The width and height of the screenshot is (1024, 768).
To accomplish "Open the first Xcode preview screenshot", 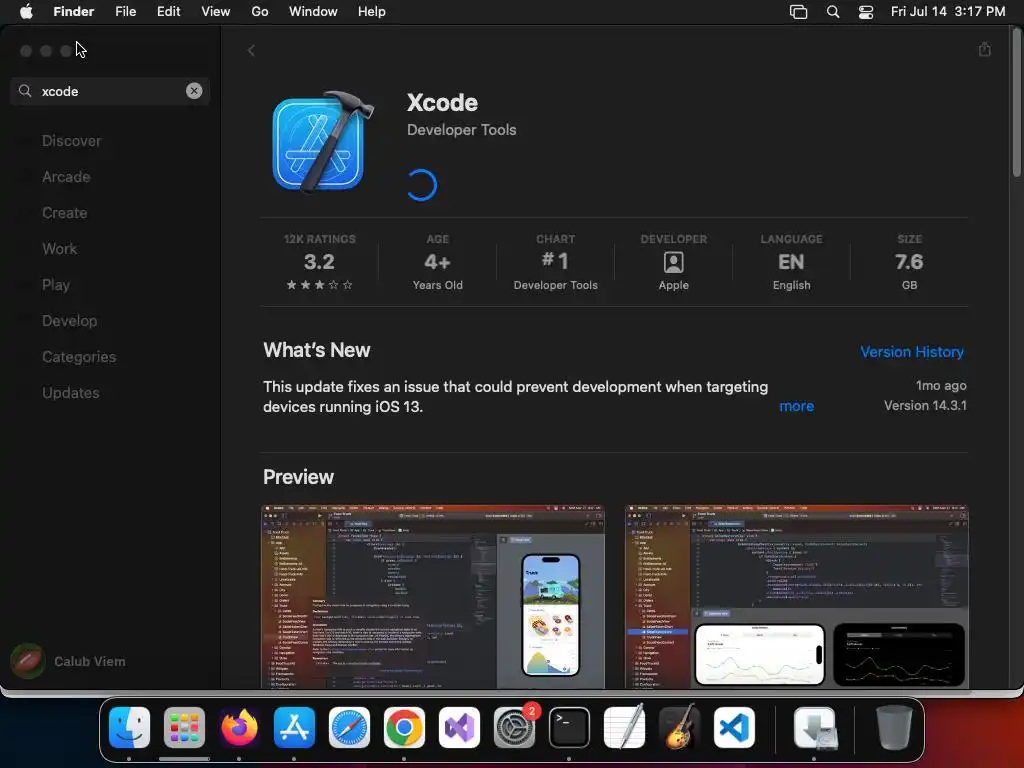I will [x=433, y=596].
